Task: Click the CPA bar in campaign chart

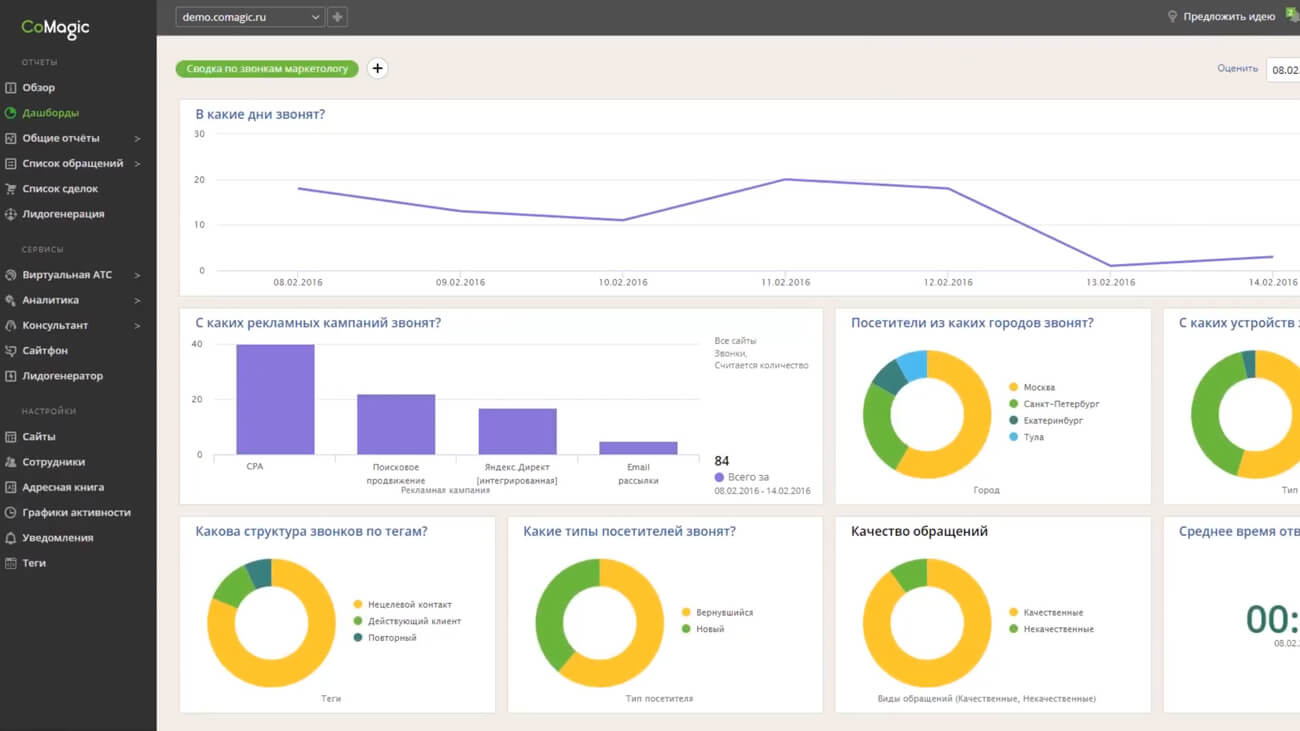Action: point(275,399)
